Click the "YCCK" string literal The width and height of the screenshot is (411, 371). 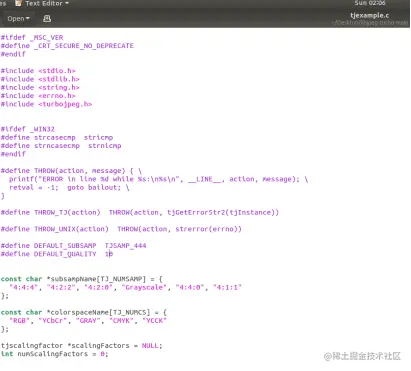tap(155, 321)
